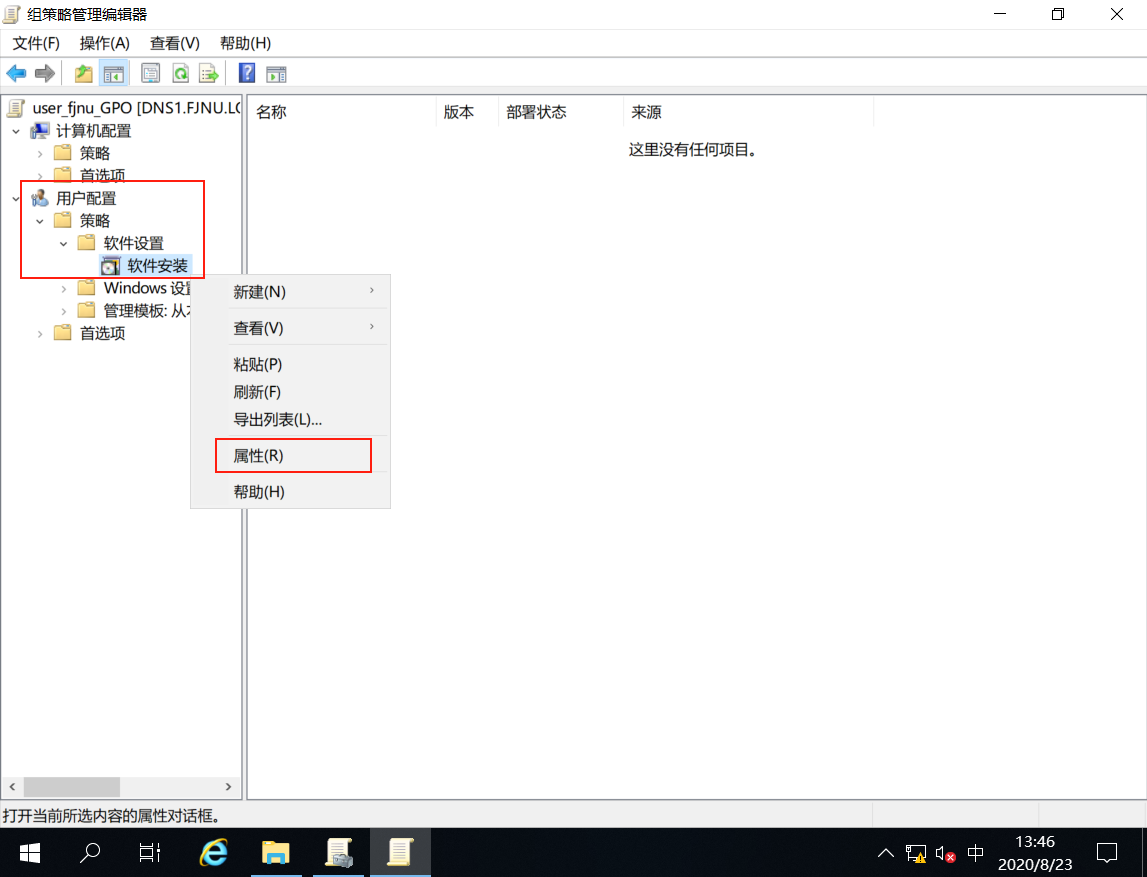Screen dimensions: 1147x877
Task: Choose 粘贴(P) in the context menu
Action: 290,364
